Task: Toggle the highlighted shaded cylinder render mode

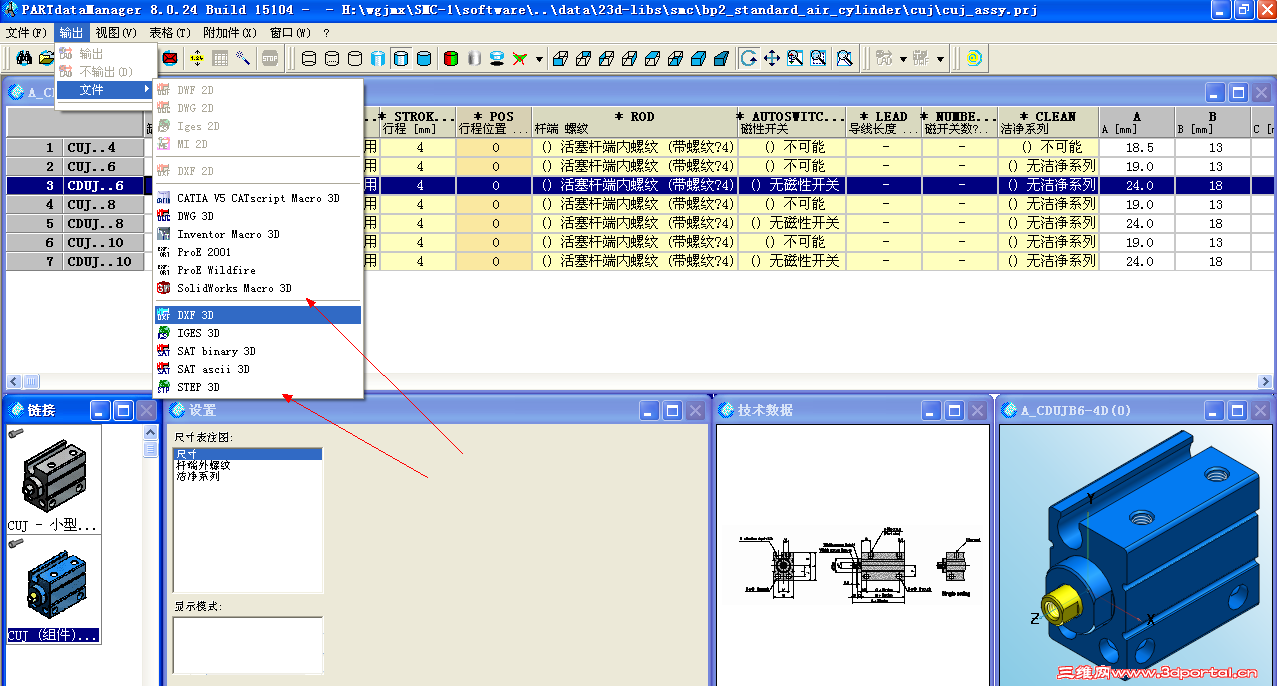Action: 403,58
